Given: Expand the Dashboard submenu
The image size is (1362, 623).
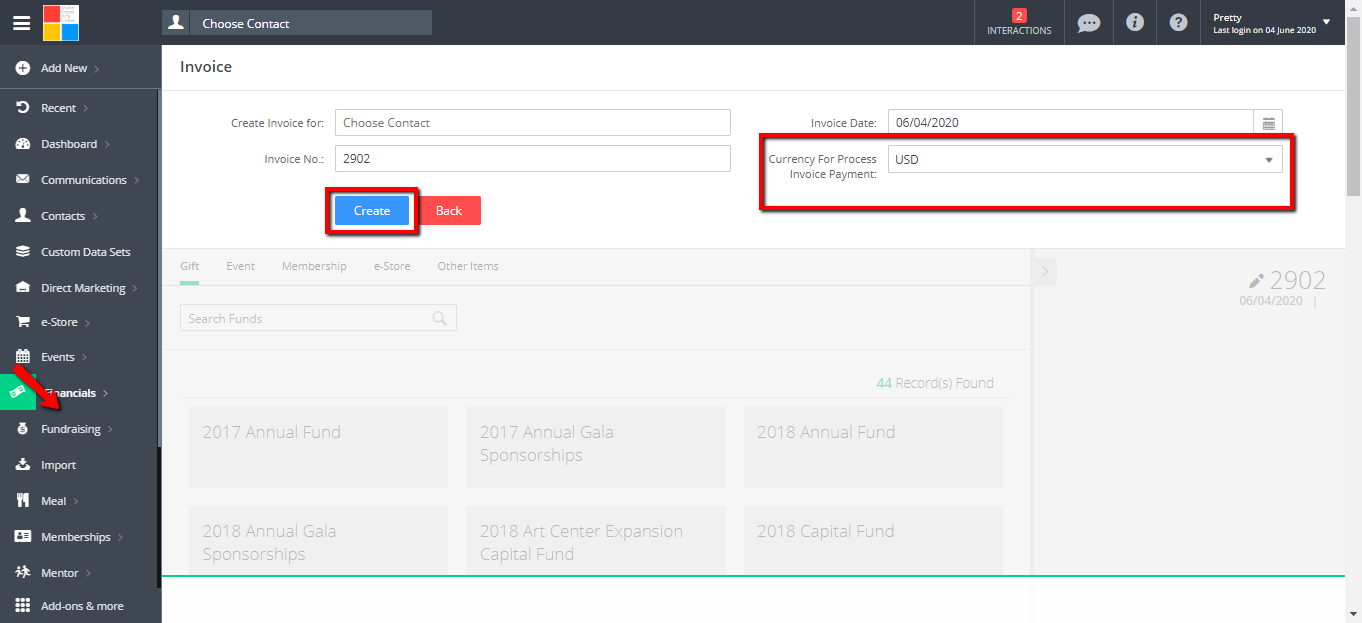Looking at the screenshot, I should pyautogui.click(x=107, y=144).
